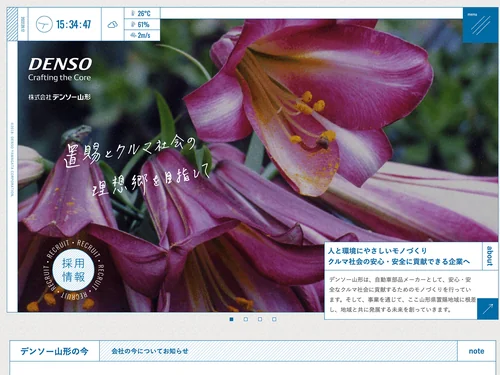Select the first slide indicator dot

point(232,319)
